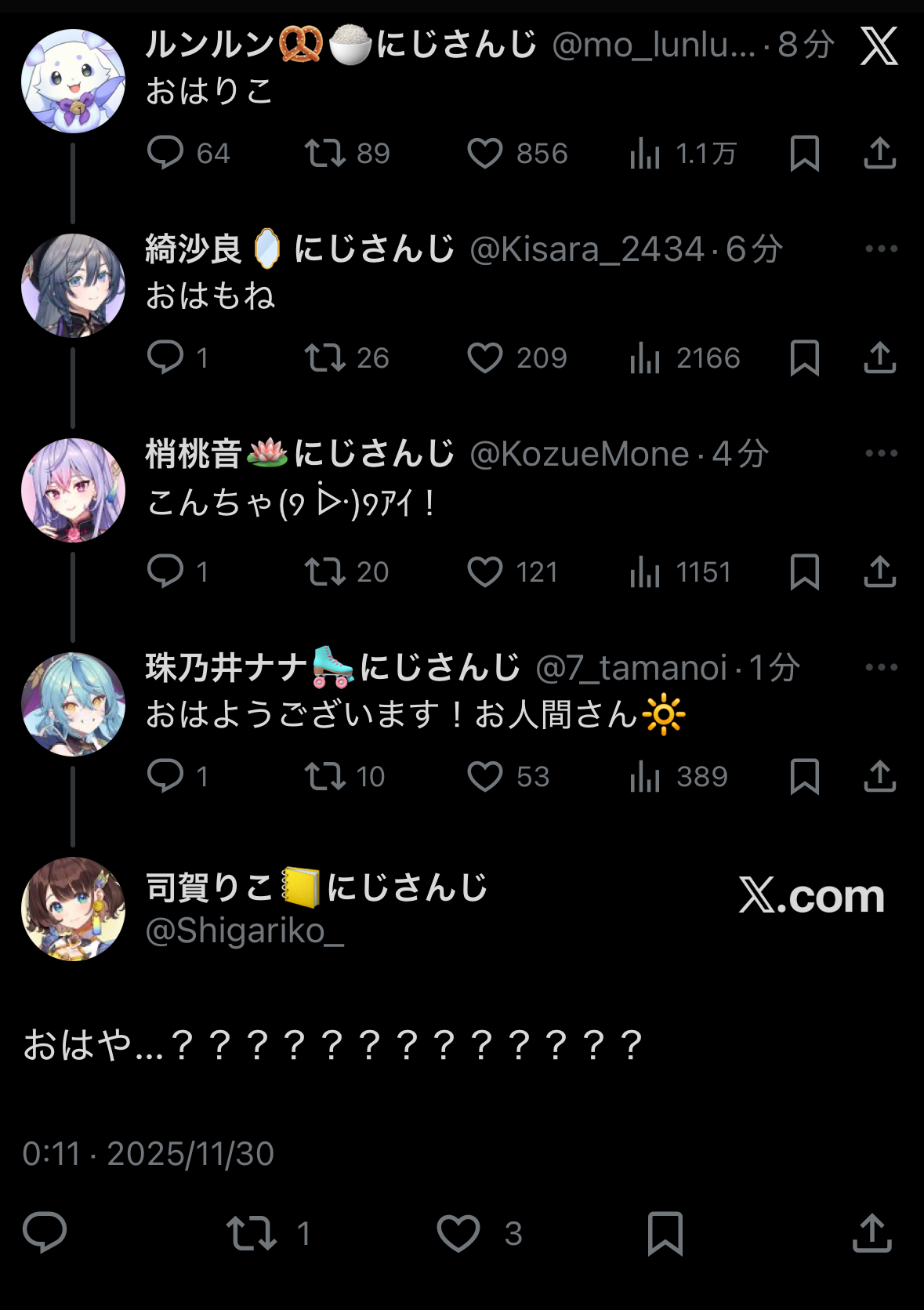Open more options for Kisara_2434 tweet
This screenshot has width=924, height=1310.
[881, 249]
